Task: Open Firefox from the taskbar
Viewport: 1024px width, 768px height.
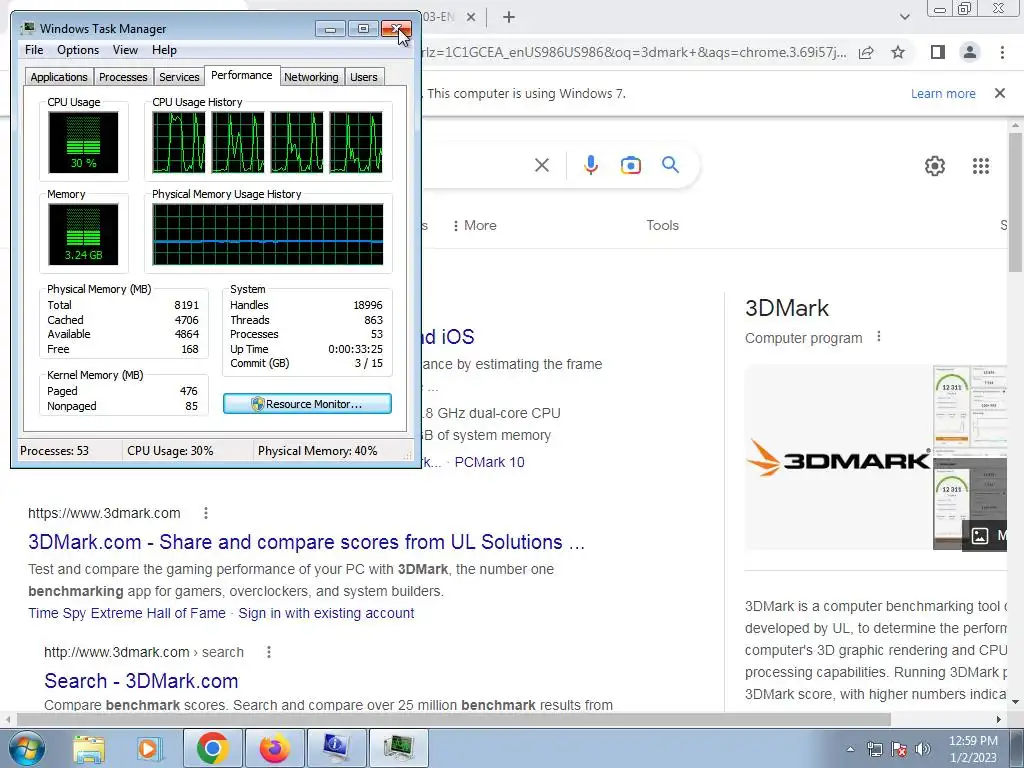Action: (274, 748)
